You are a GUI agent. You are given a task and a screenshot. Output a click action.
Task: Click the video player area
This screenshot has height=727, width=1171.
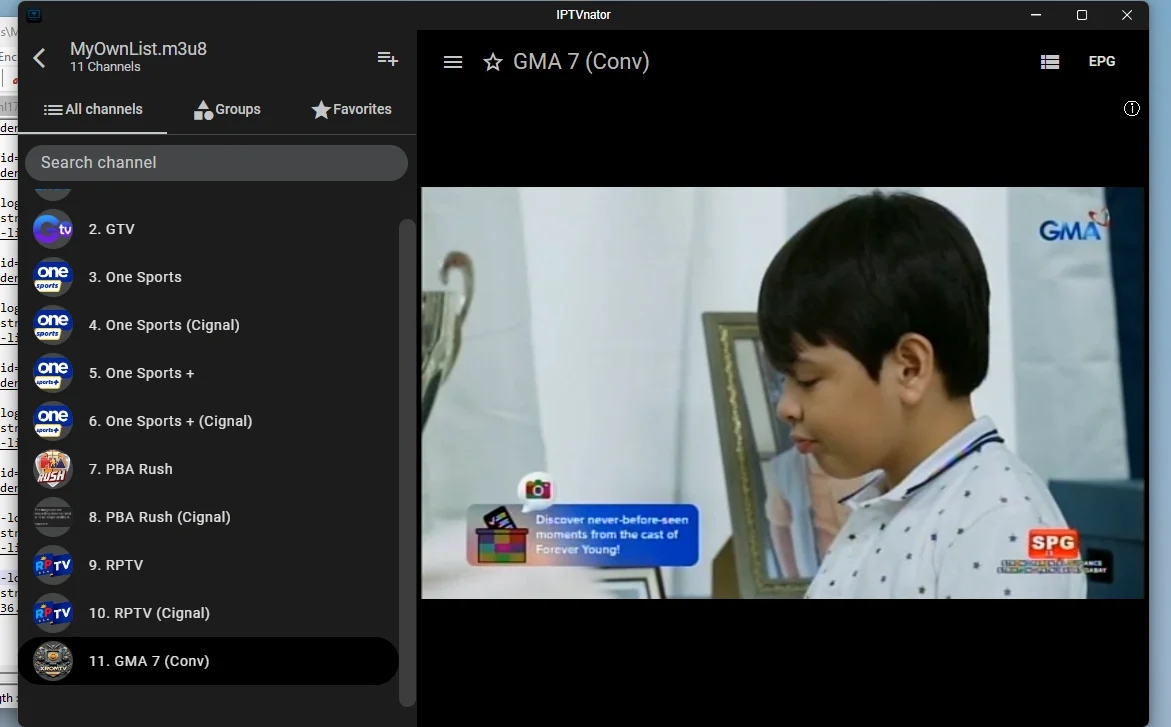tap(782, 392)
